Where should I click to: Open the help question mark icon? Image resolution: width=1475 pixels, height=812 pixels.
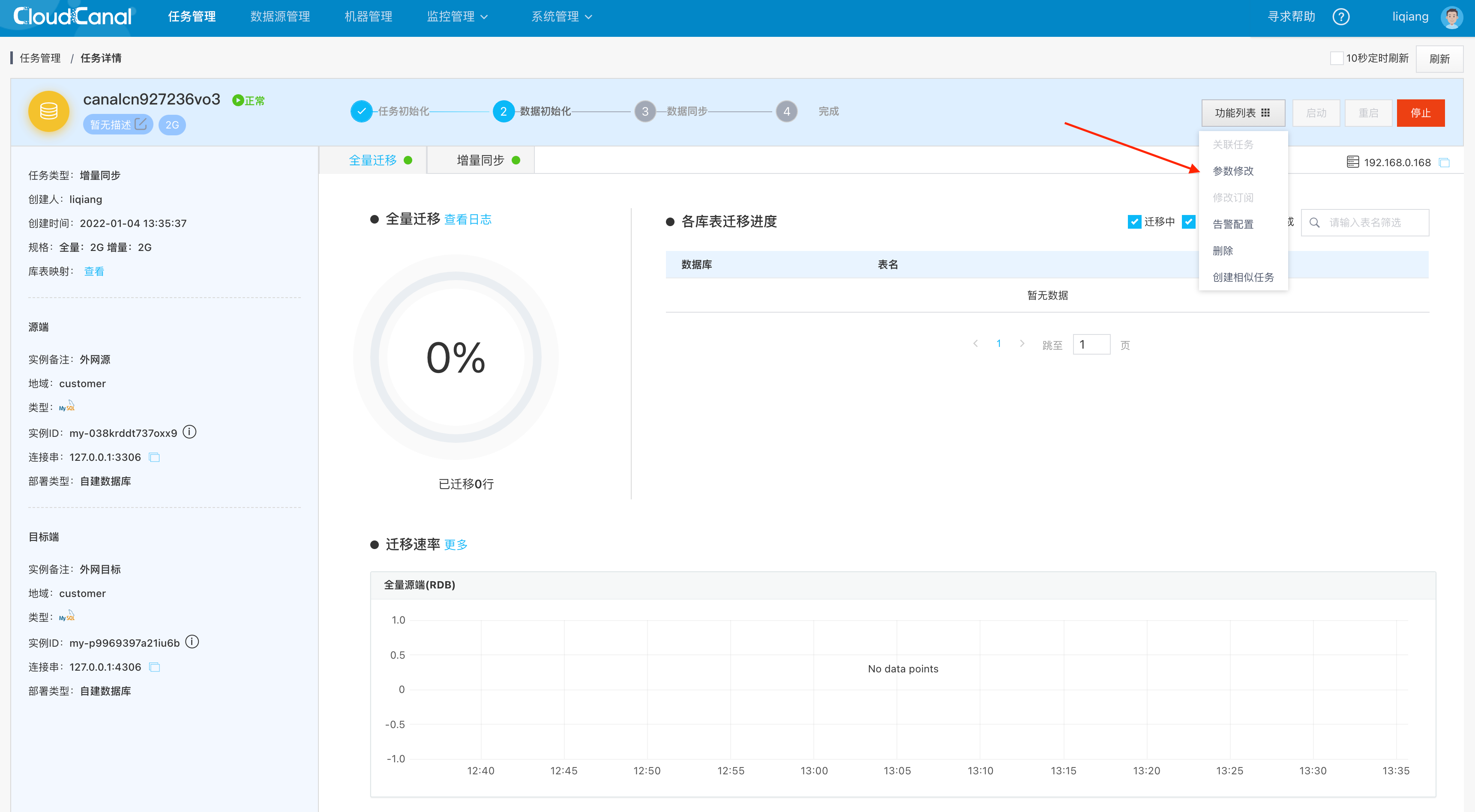[1341, 17]
